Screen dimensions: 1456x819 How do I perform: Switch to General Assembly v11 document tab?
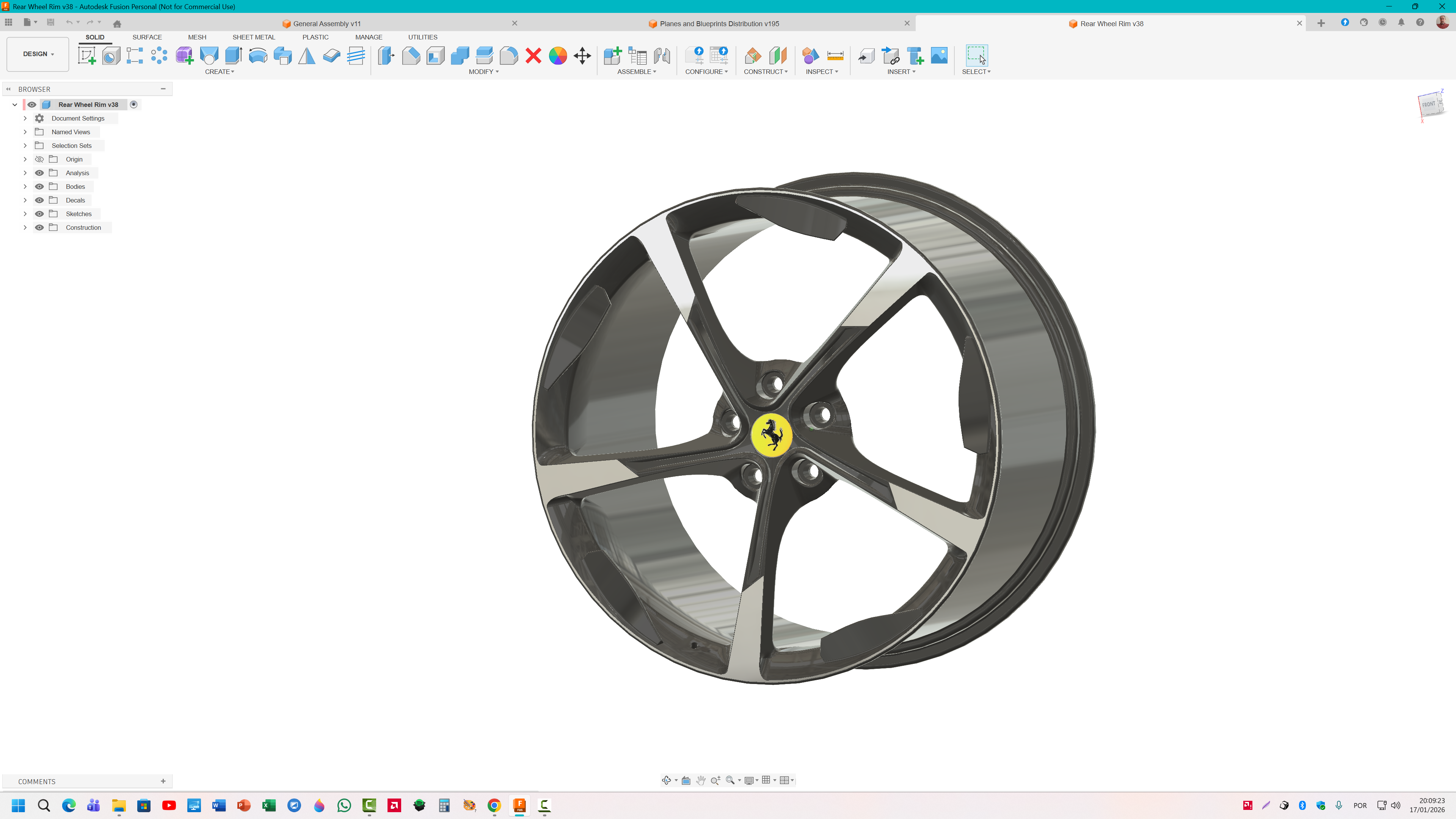pyautogui.click(x=327, y=24)
